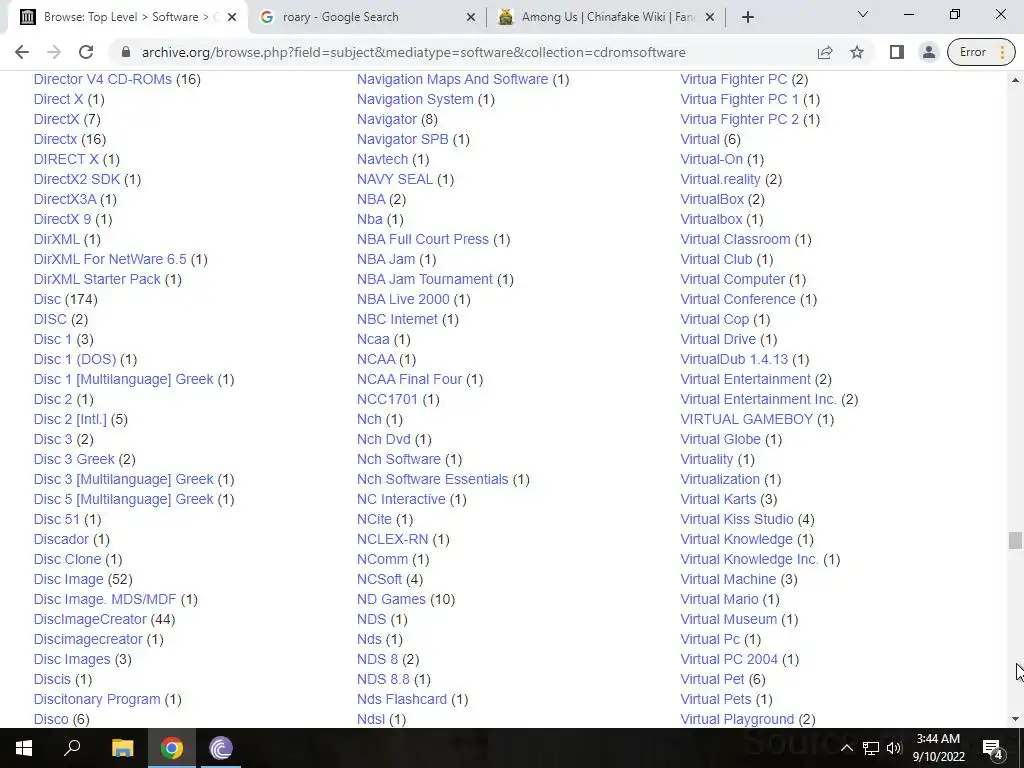Viewport: 1024px width, 768px height.
Task: Click page scrollbar up arrow
Action: (x=1015, y=80)
